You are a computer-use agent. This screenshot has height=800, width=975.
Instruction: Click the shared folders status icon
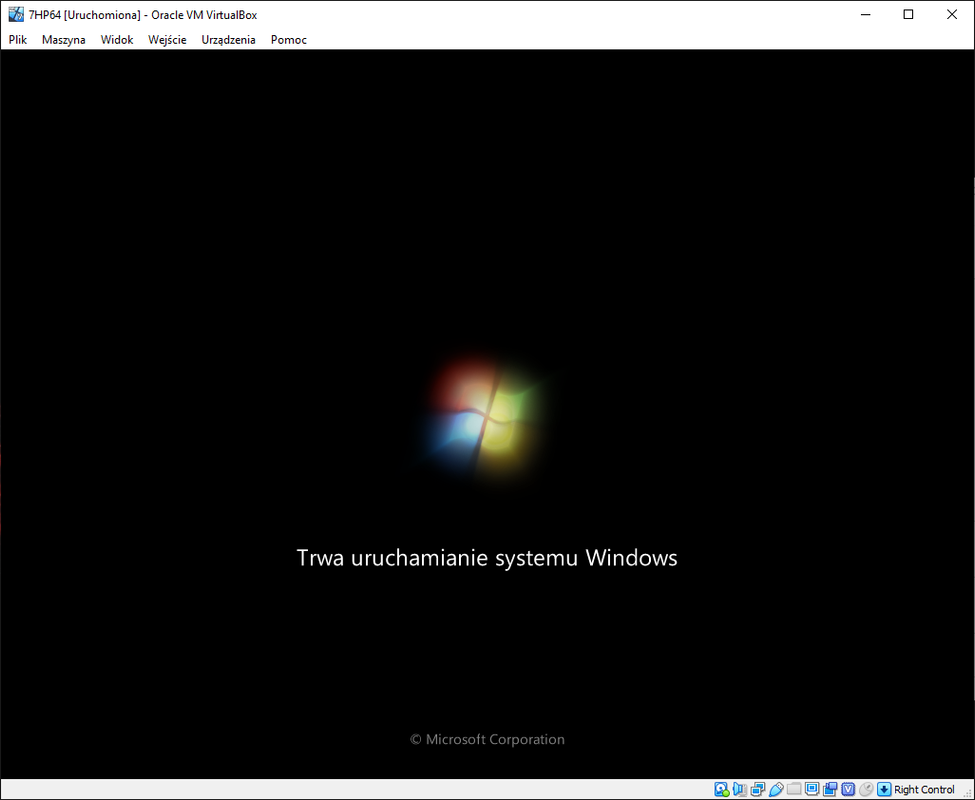pos(794,789)
